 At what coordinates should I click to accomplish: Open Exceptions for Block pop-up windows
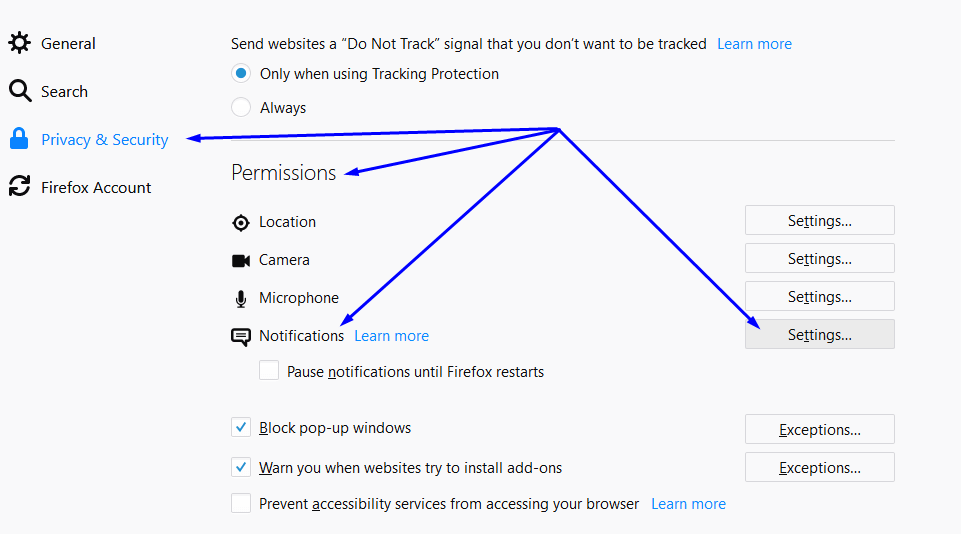pos(819,429)
